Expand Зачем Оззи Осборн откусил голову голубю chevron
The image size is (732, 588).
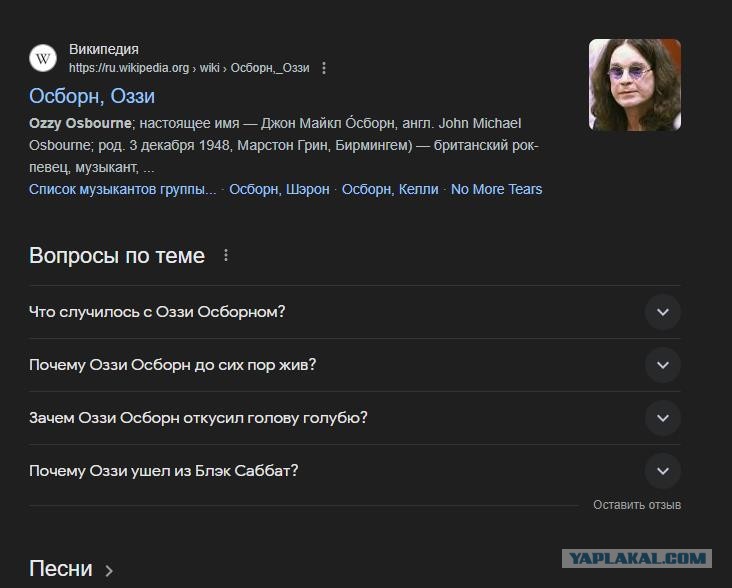pyautogui.click(x=662, y=418)
